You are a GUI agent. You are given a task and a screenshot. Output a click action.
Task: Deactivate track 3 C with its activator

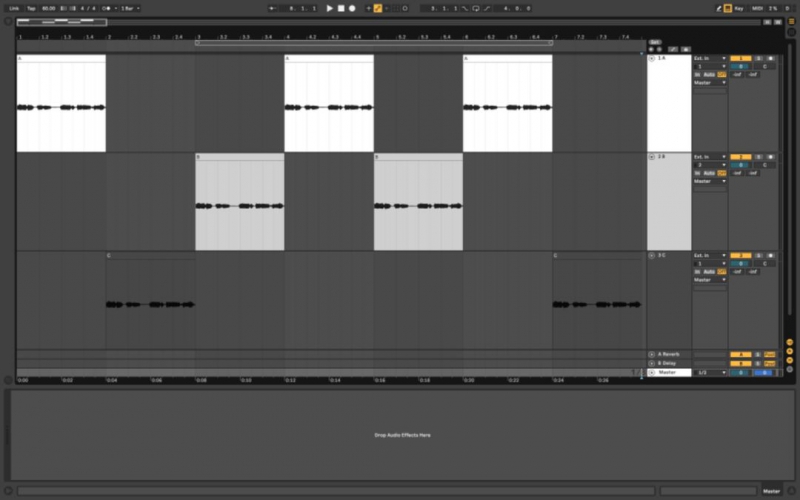point(740,256)
